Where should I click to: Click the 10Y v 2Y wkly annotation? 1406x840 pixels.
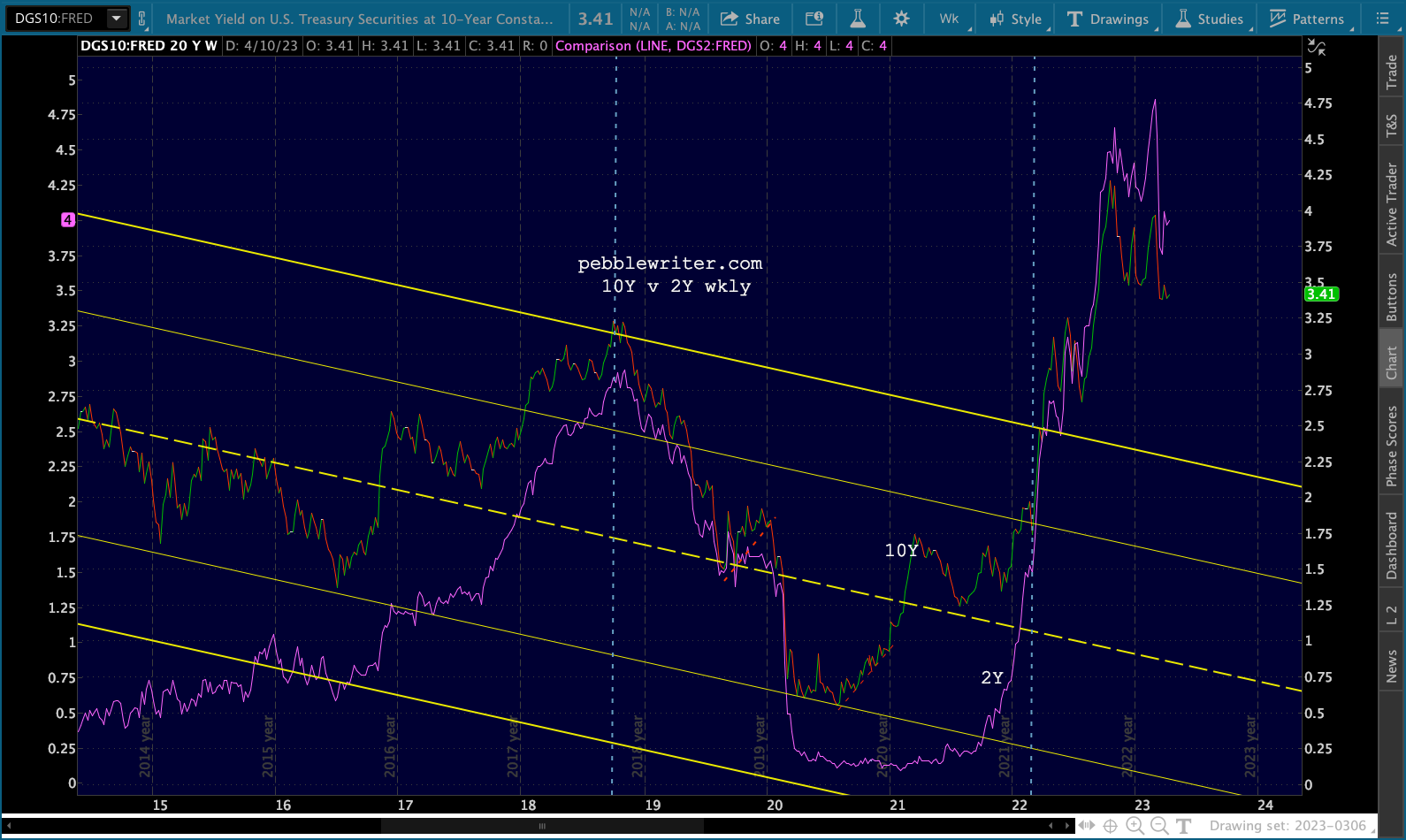[x=676, y=286]
